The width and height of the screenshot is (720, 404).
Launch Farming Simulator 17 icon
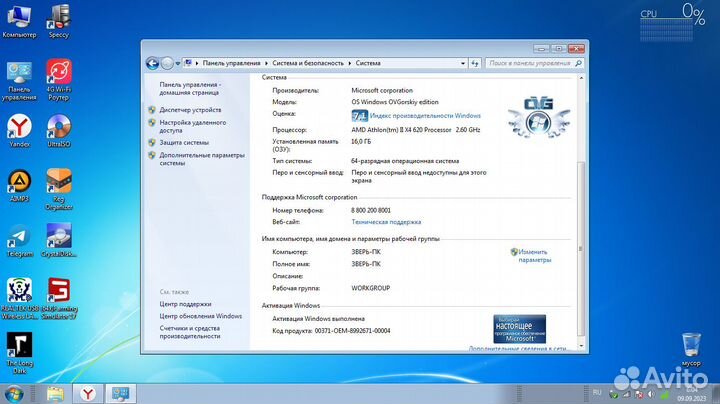pos(59,291)
